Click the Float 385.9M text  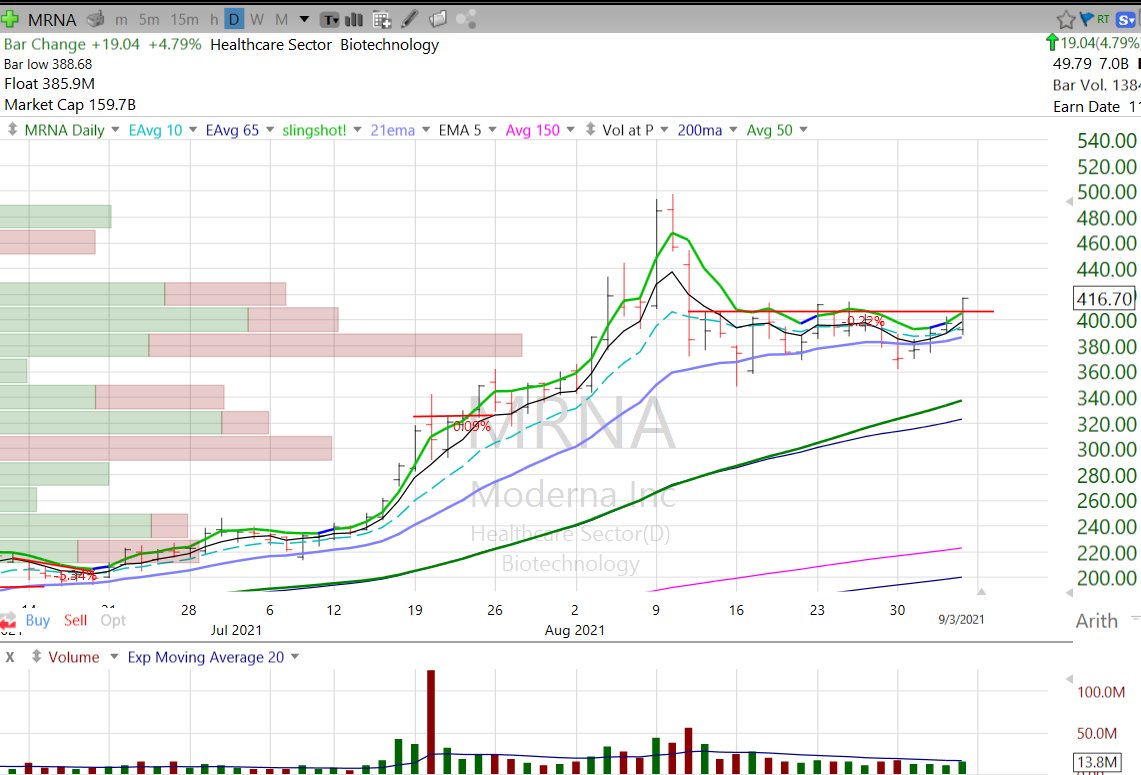click(x=49, y=84)
